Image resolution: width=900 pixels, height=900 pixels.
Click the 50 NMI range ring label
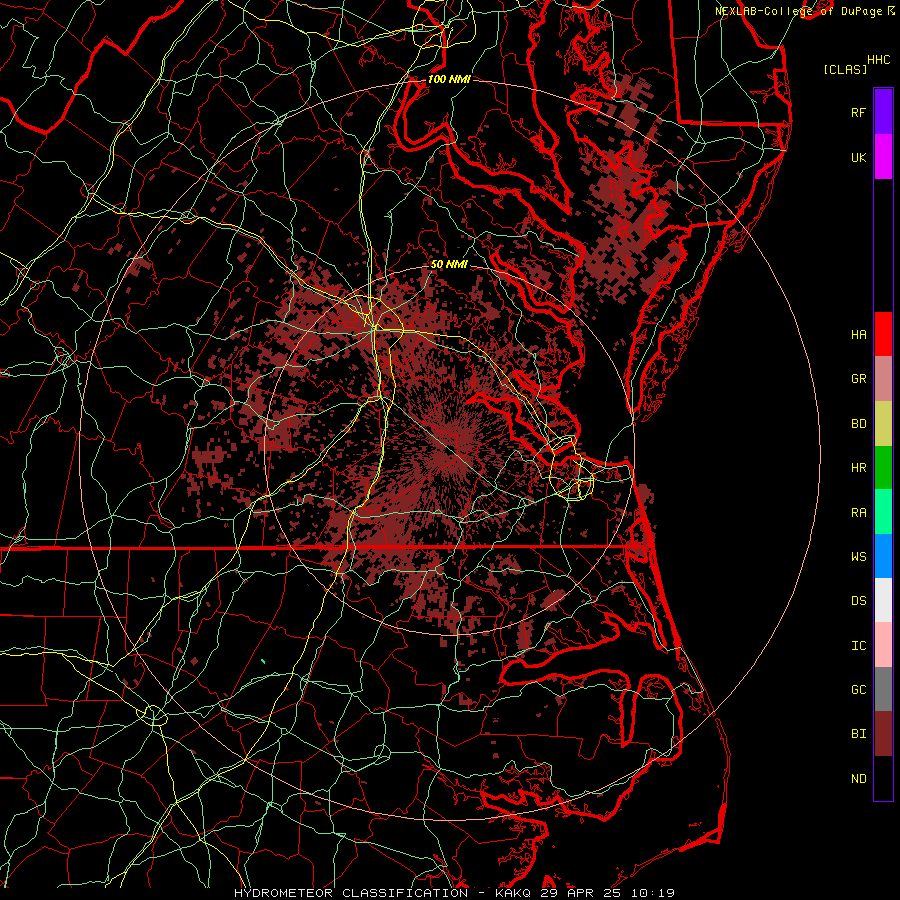449,264
